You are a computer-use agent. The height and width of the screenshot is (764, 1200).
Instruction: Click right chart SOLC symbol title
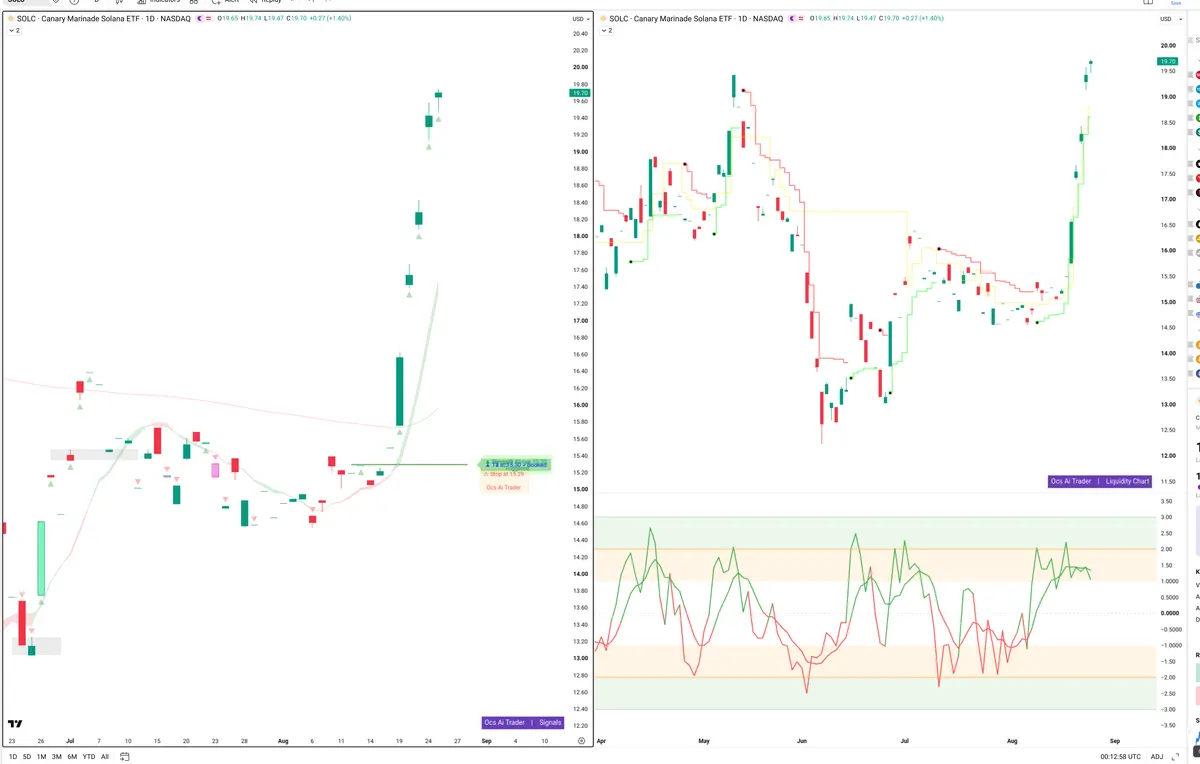(696, 18)
